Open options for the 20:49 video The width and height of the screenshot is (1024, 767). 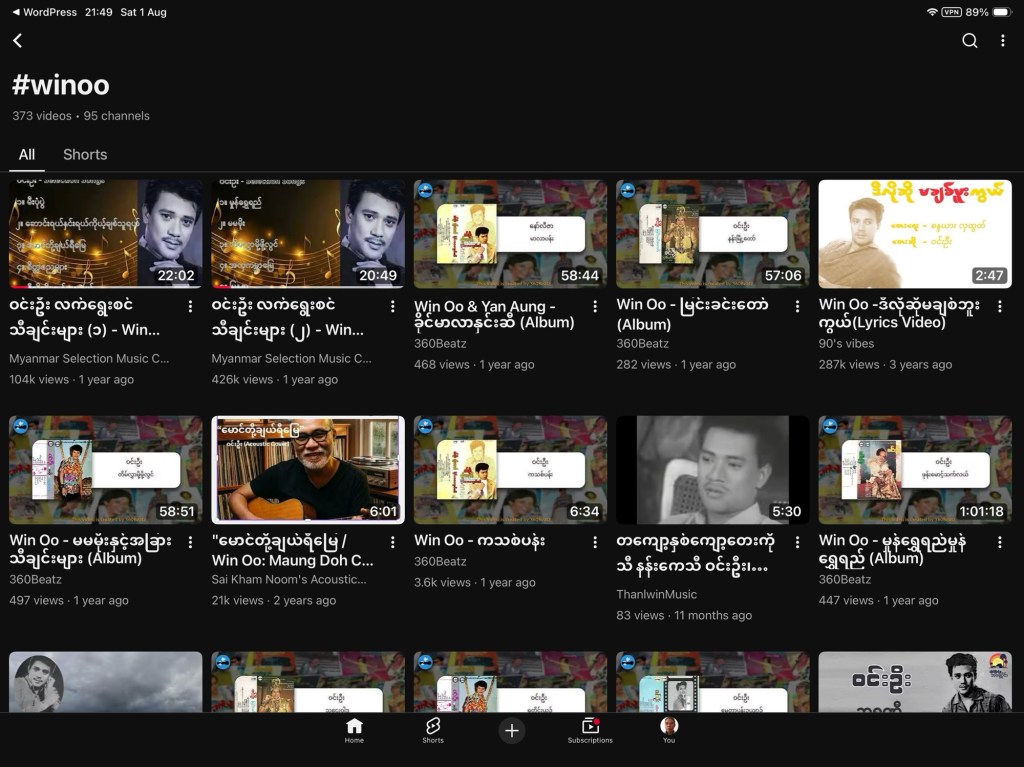pyautogui.click(x=392, y=306)
